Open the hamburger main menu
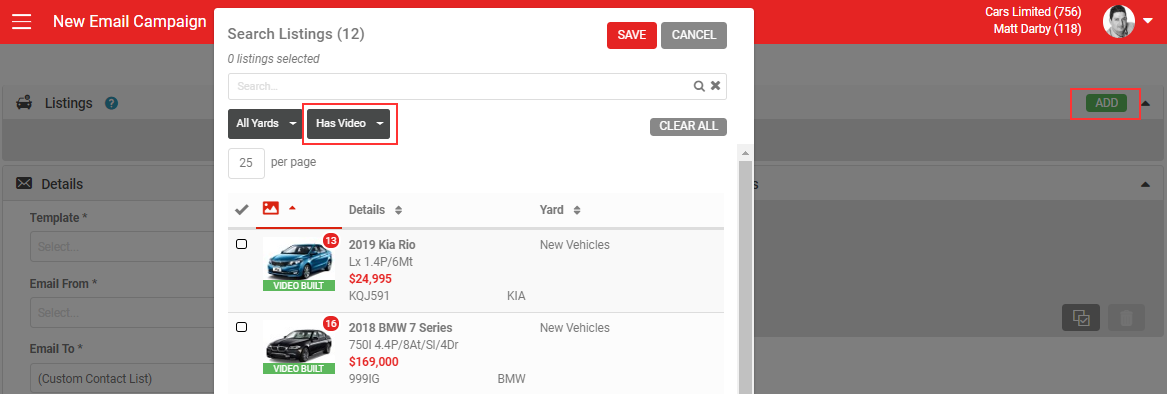The height and width of the screenshot is (394, 1167). pyautogui.click(x=22, y=22)
